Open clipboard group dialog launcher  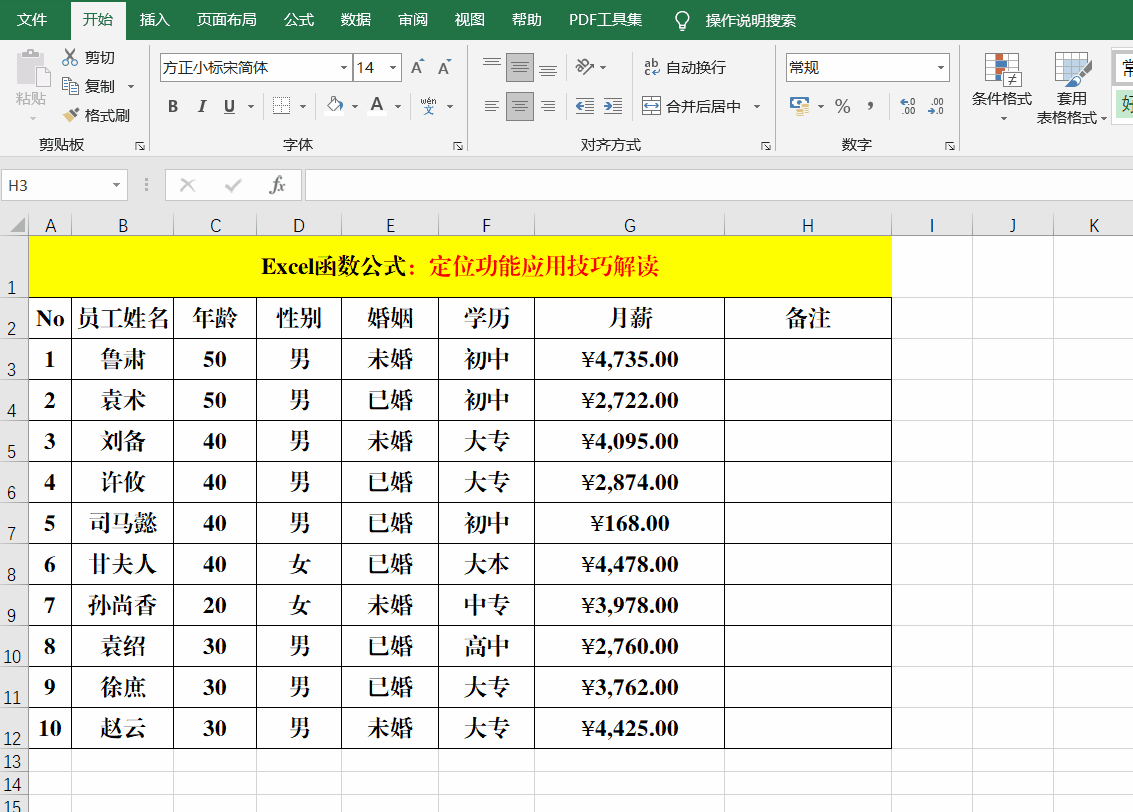pyautogui.click(x=139, y=146)
